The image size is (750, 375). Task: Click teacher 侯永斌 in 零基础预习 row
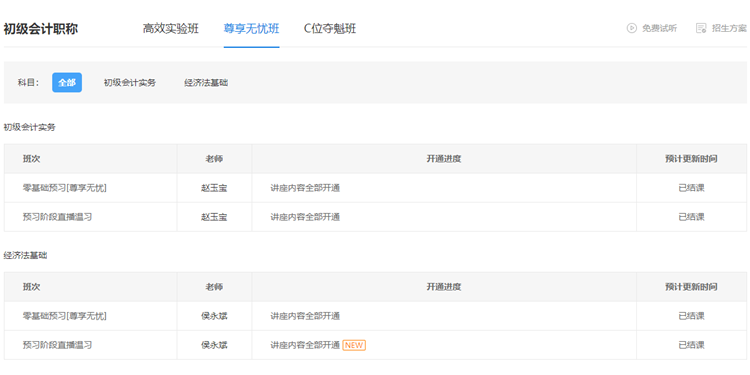214,316
